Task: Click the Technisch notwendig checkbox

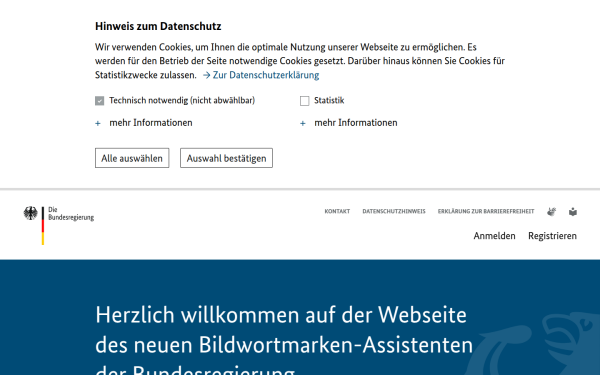Action: tap(99, 101)
